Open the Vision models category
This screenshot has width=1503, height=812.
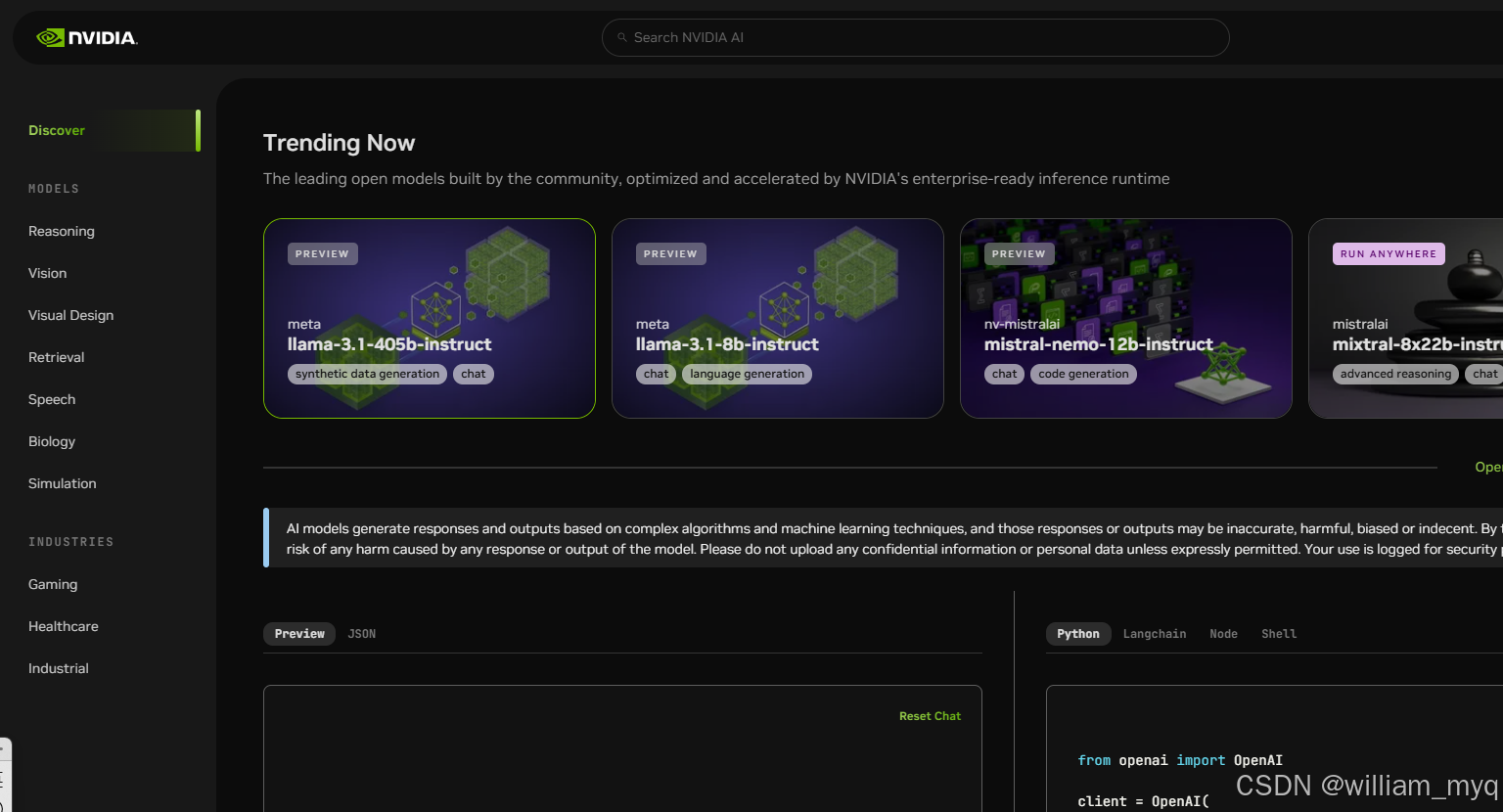click(48, 273)
